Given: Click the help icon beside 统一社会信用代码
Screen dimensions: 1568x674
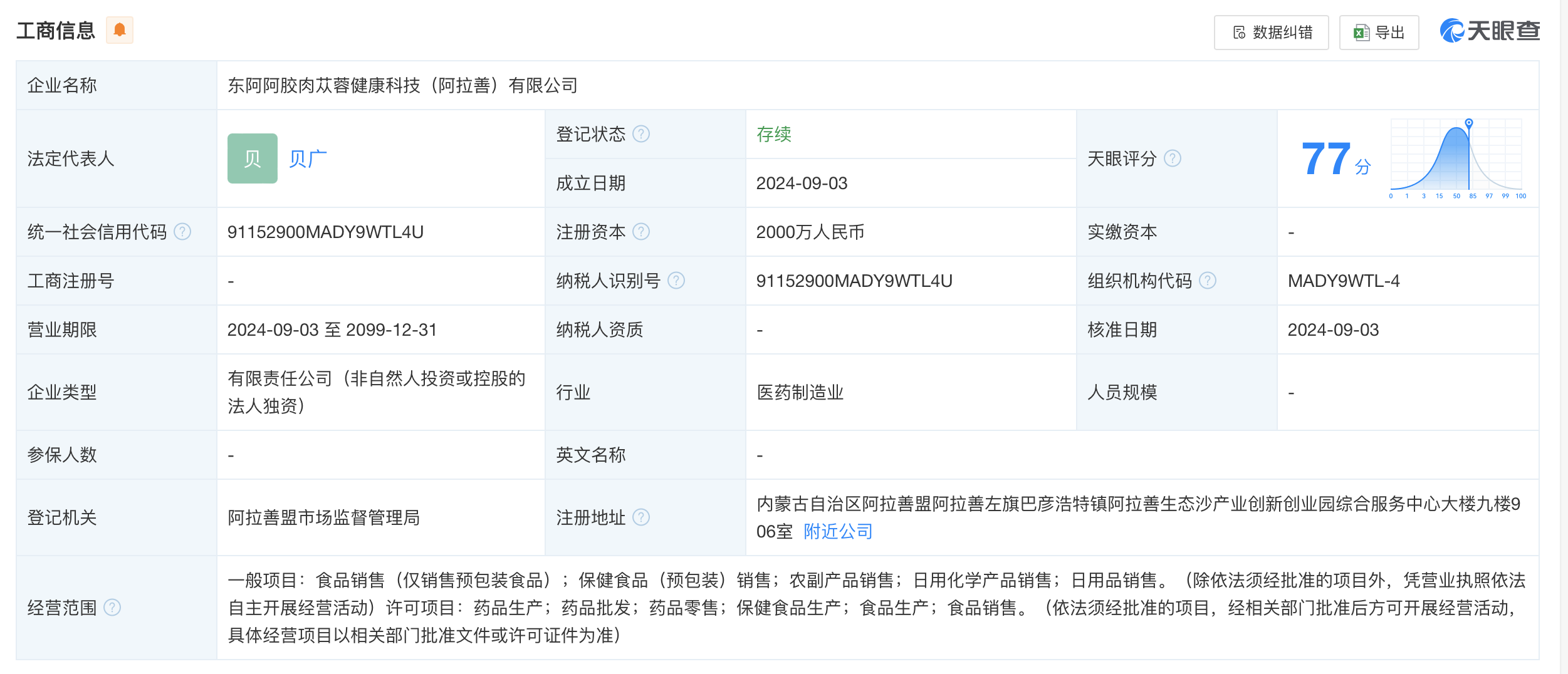Looking at the screenshot, I should coord(182,231).
